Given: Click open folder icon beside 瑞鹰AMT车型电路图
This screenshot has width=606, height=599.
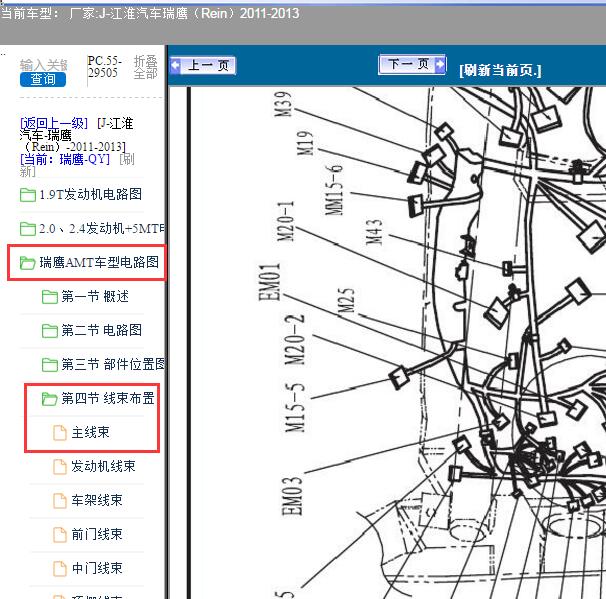Looking at the screenshot, I should [28, 263].
